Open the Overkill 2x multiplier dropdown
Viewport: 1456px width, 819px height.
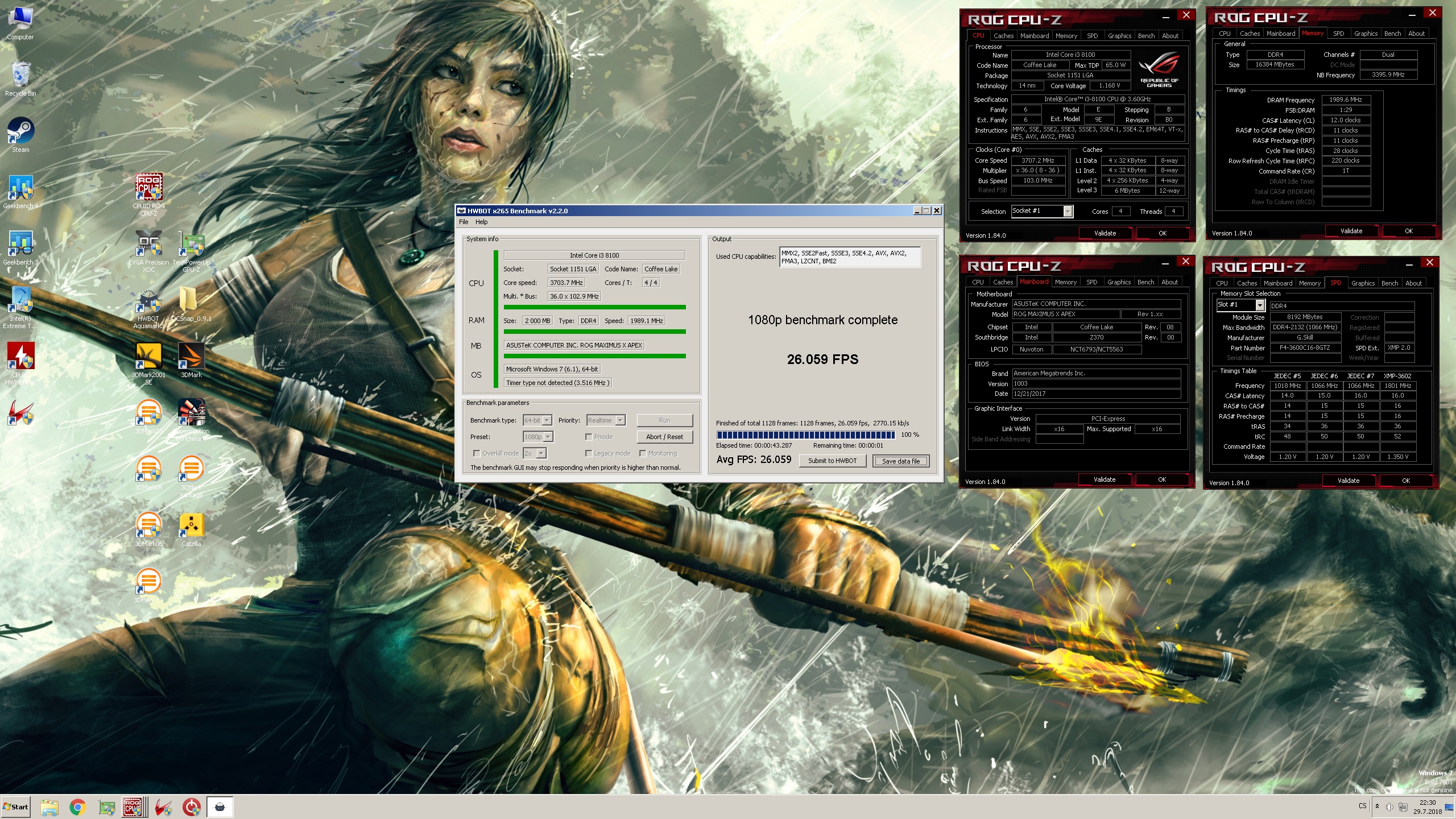coord(535,453)
